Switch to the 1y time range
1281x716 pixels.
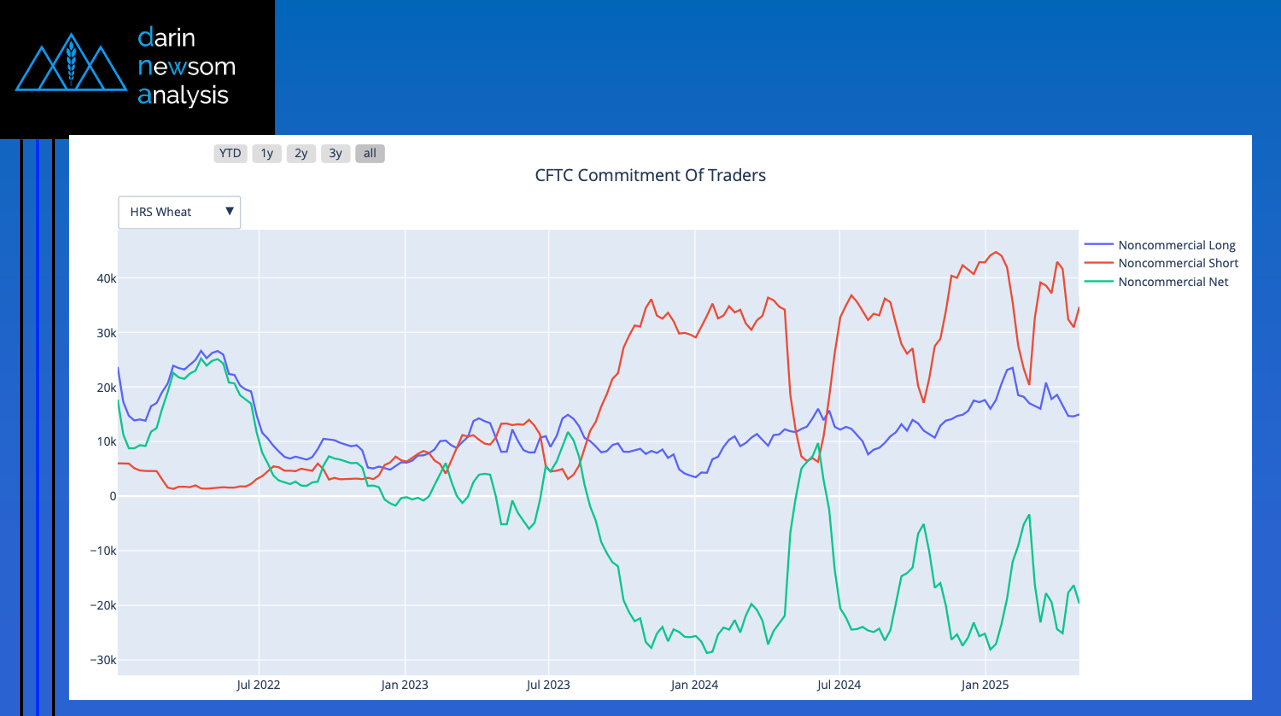(x=267, y=153)
